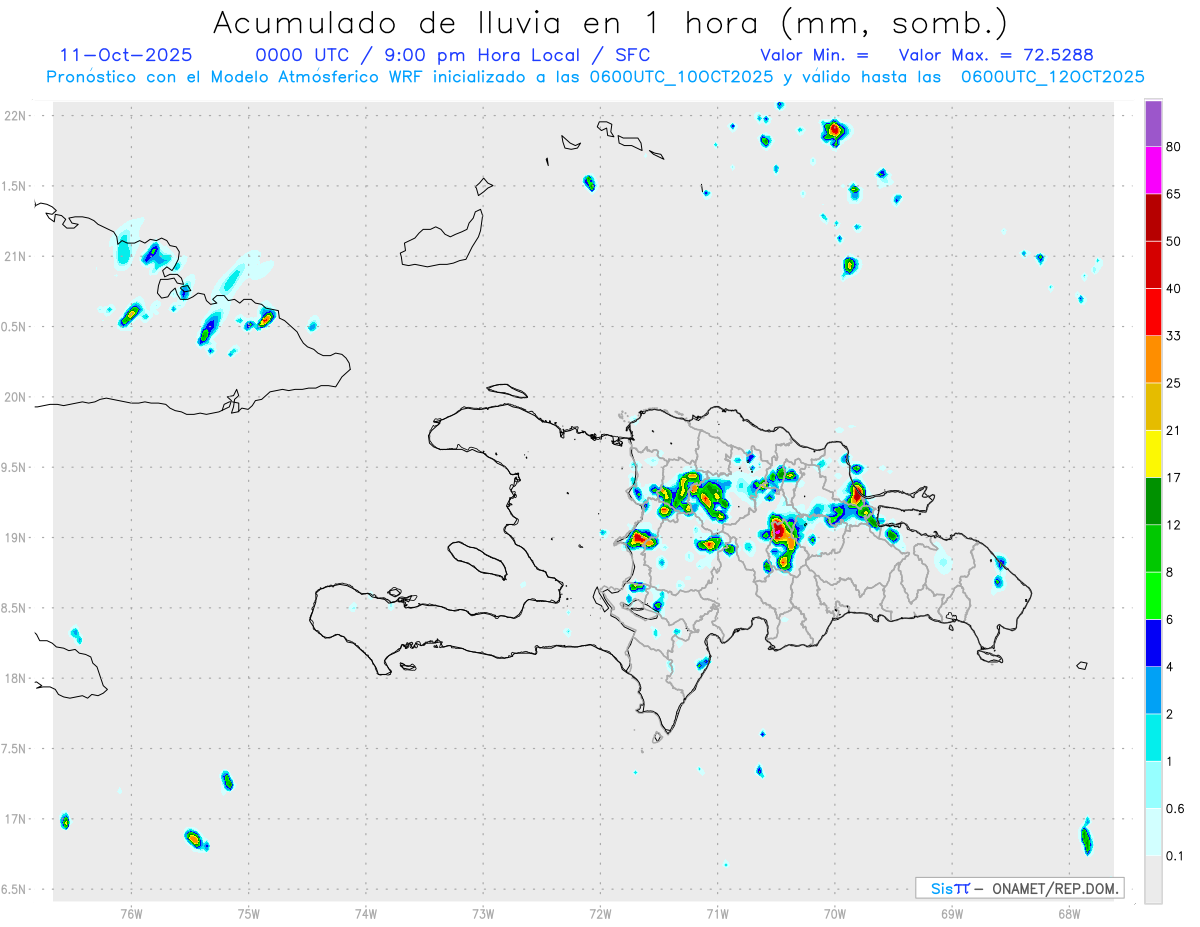This screenshot has height=927, width=1200.
Task: Click the colorbar label '25'
Action: [x=1173, y=383]
